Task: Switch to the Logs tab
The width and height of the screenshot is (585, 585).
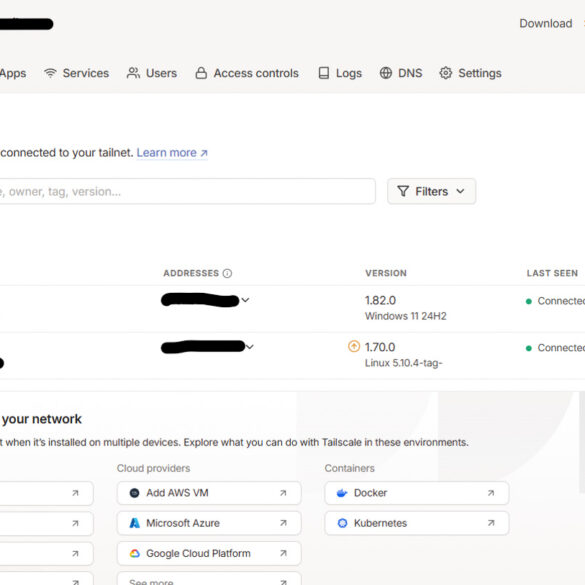Action: (340, 73)
